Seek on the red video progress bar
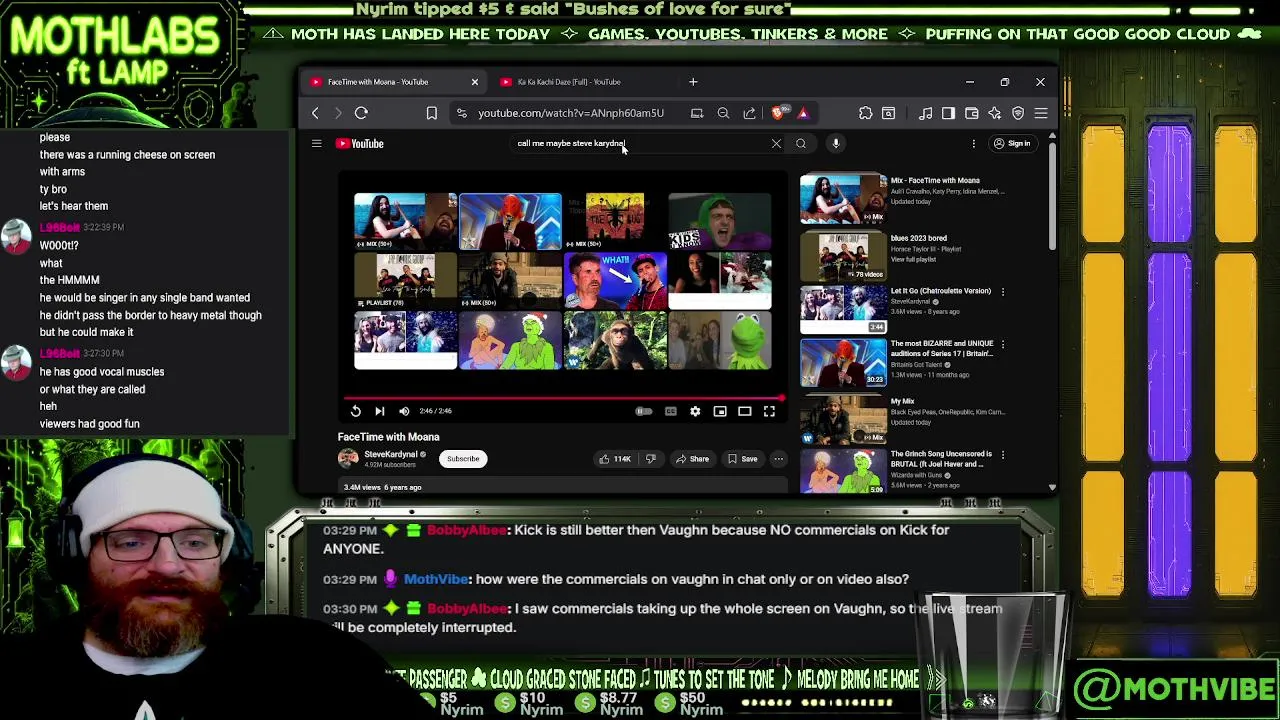The height and width of the screenshot is (720, 1280). (563, 398)
